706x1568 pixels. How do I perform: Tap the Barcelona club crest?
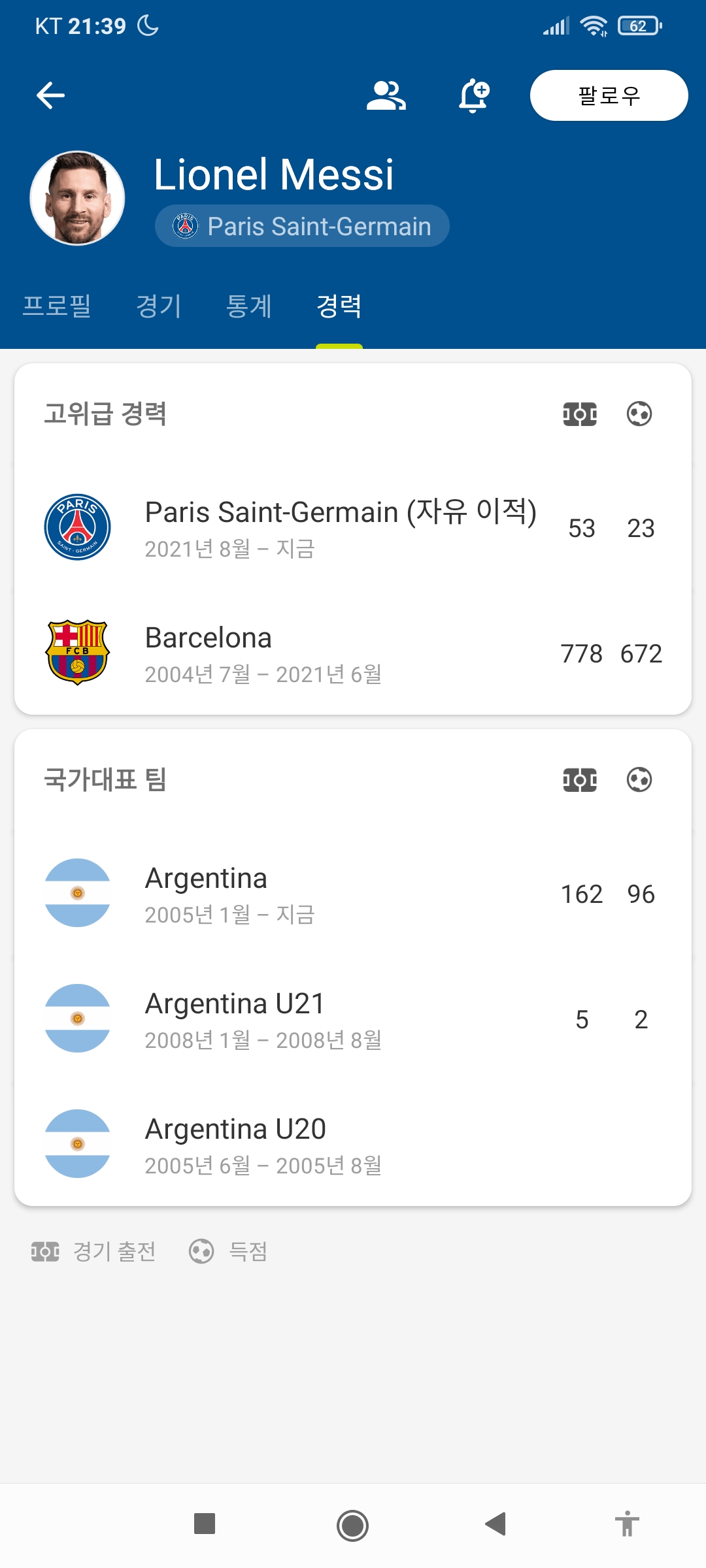(x=77, y=653)
